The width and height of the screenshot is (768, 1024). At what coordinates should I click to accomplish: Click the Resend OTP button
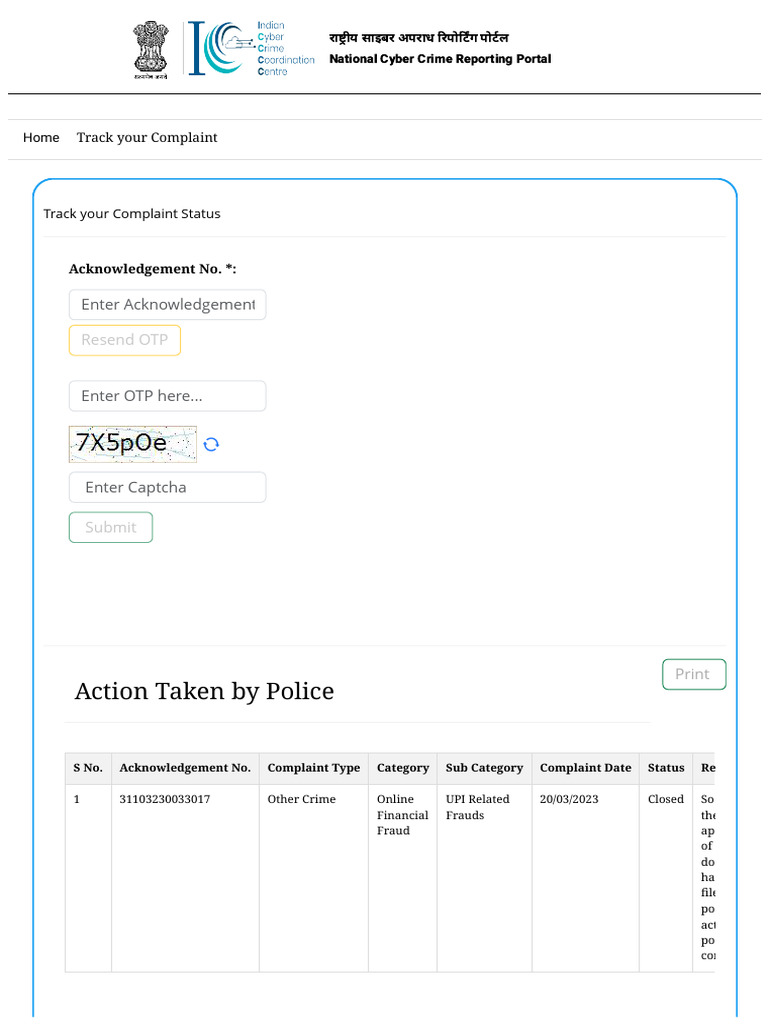[125, 340]
